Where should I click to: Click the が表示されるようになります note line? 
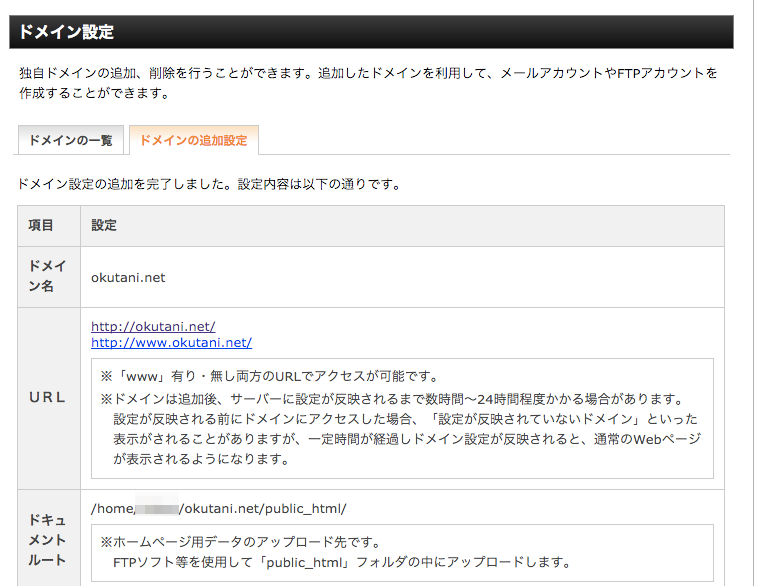click(x=202, y=459)
